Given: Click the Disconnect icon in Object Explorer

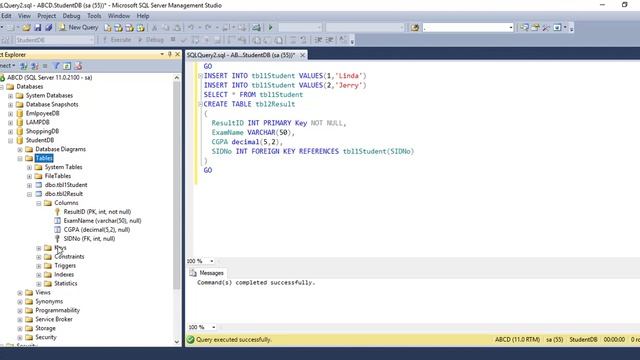Looking at the screenshot, I should point(35,66).
